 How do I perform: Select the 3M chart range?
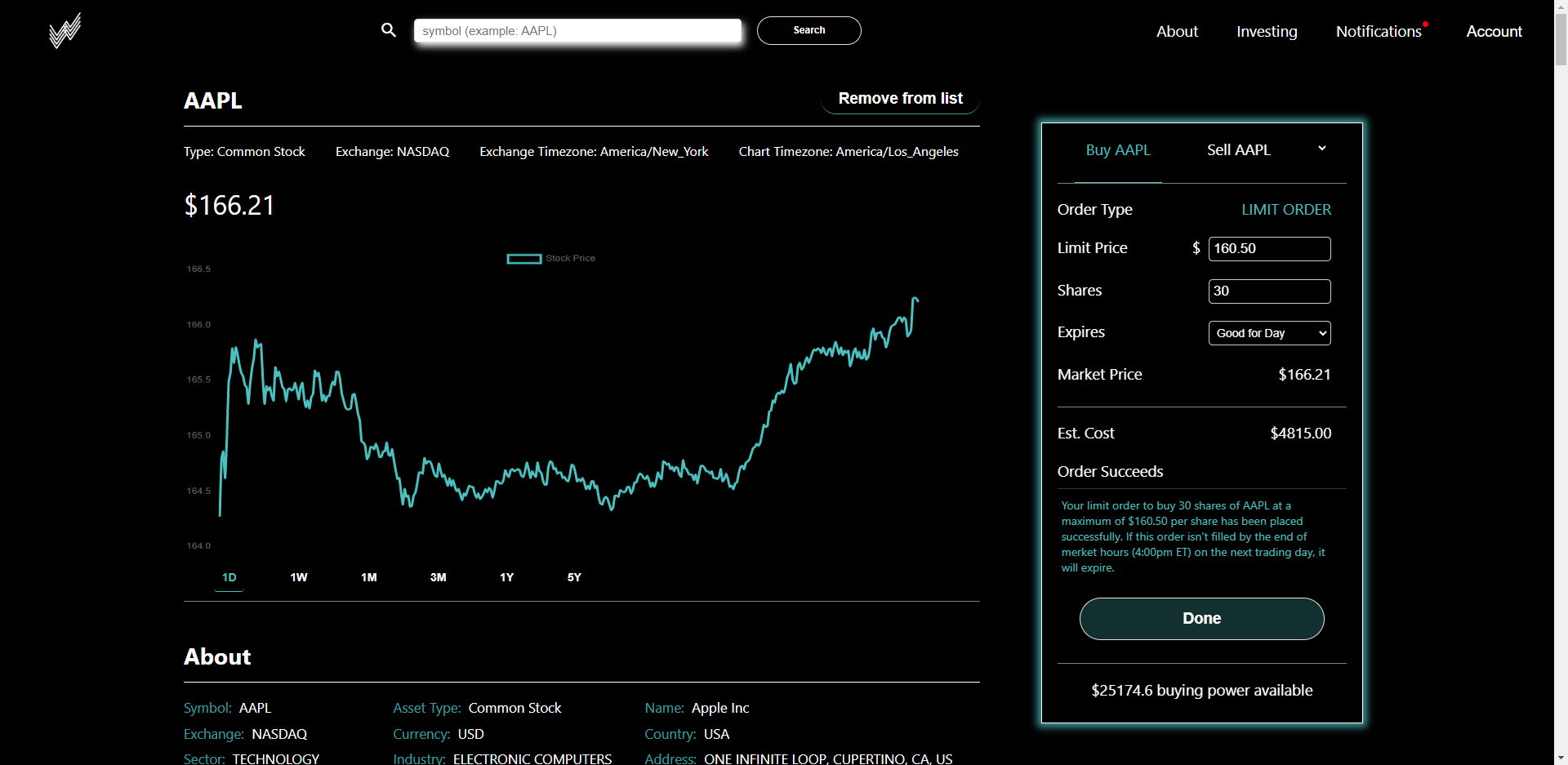pos(438,577)
